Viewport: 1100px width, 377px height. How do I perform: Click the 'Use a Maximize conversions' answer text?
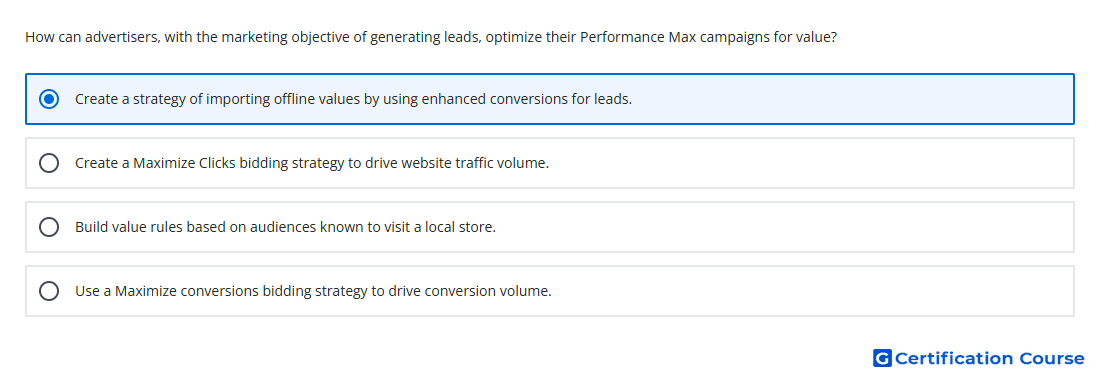(x=314, y=291)
